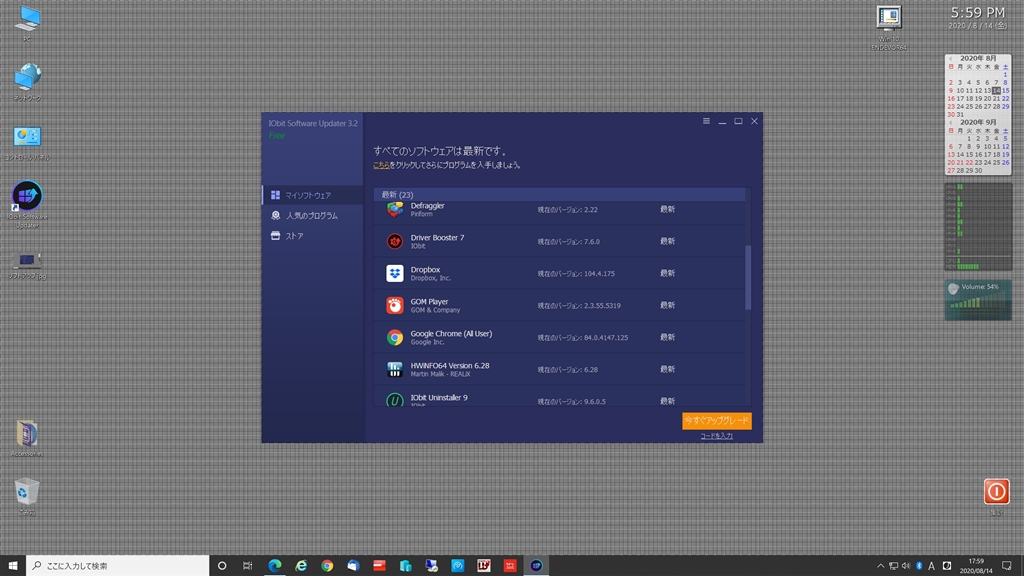Select the Recycle Bin desktop icon
The width and height of the screenshot is (1024, 576).
point(27,496)
